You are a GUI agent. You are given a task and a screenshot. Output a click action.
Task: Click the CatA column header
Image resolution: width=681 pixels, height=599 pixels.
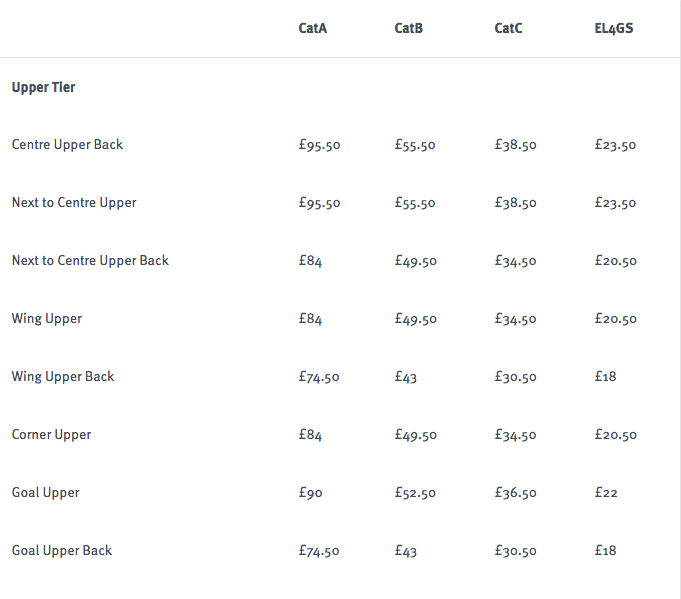[313, 28]
